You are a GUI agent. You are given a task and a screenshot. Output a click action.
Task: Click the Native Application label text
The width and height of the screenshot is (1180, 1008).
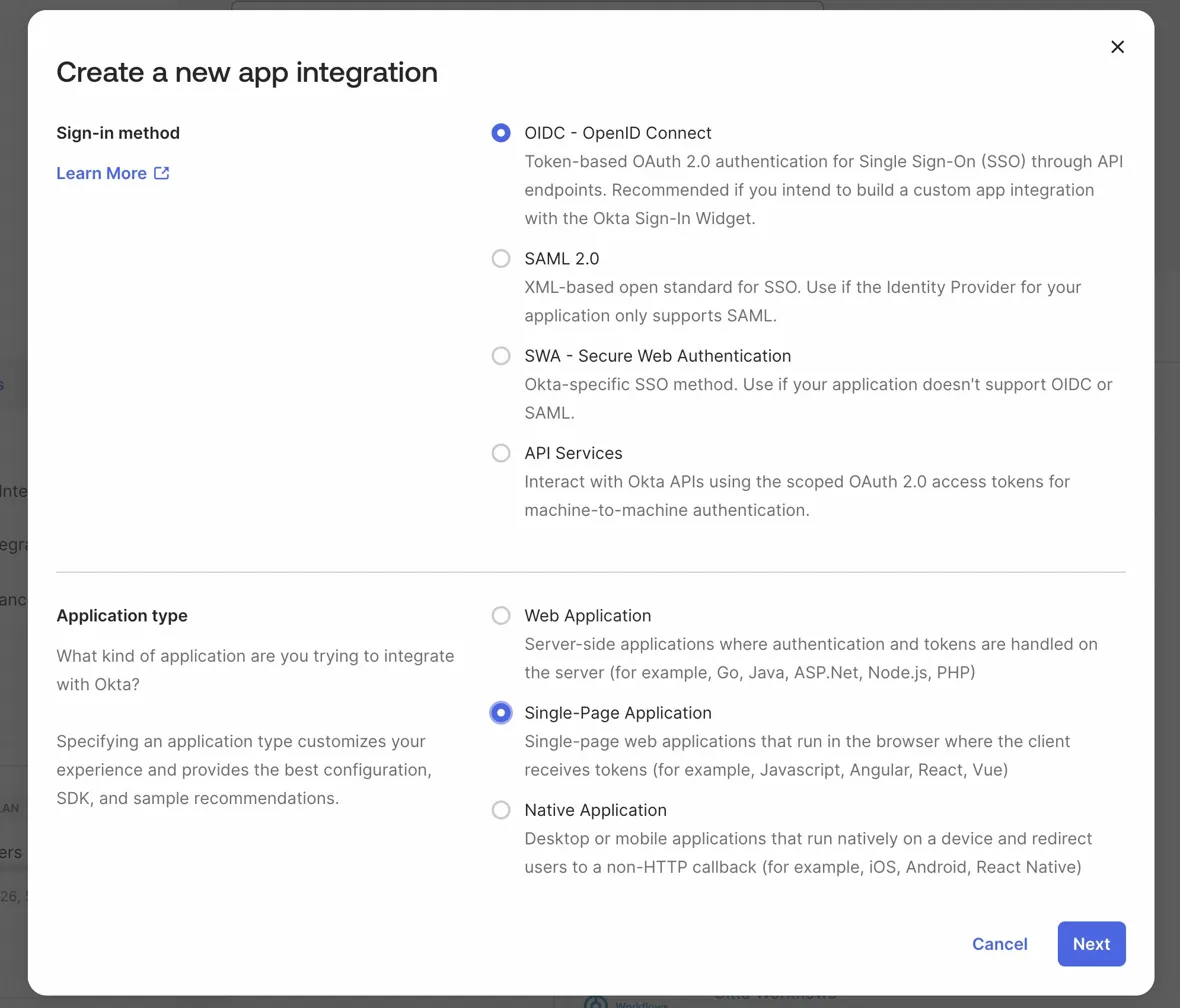pos(595,810)
